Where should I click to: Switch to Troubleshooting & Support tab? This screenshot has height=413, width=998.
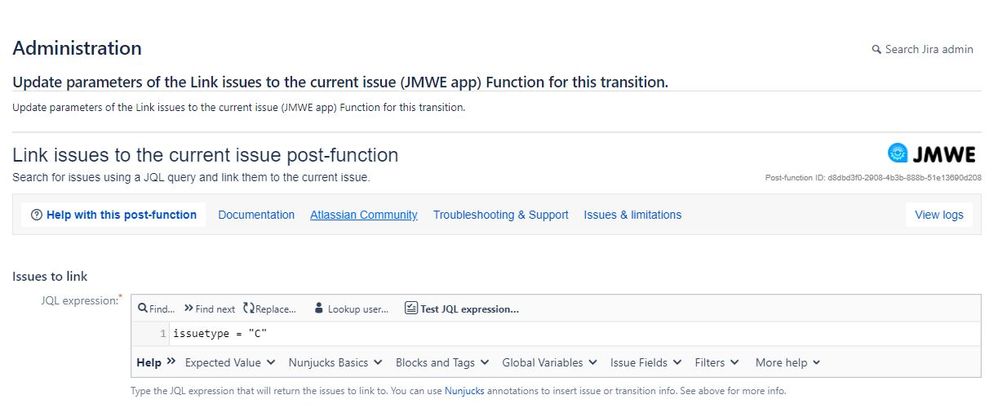(500, 215)
